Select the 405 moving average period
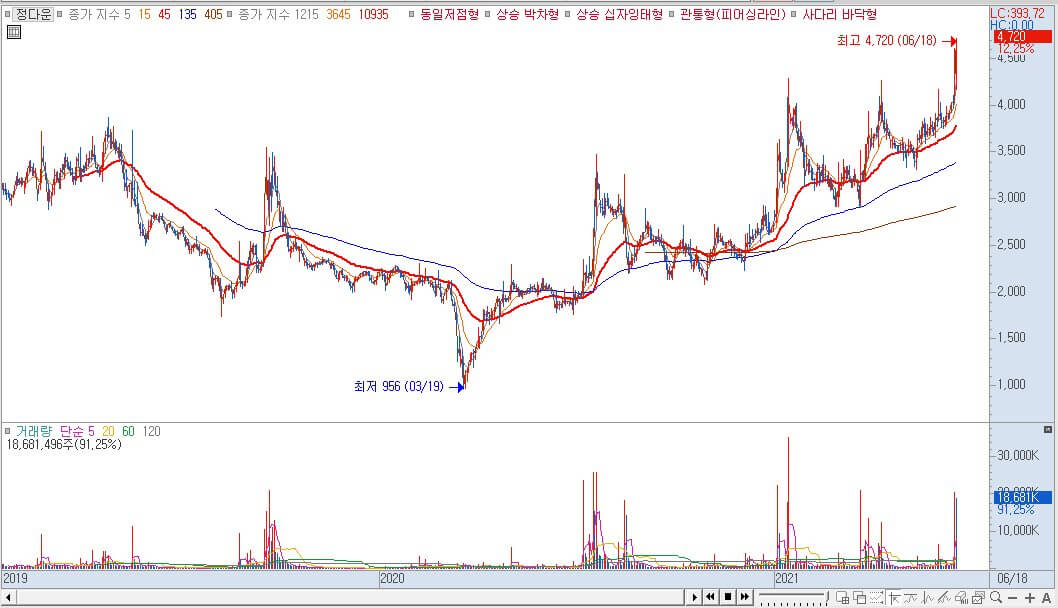 pyautogui.click(x=213, y=14)
